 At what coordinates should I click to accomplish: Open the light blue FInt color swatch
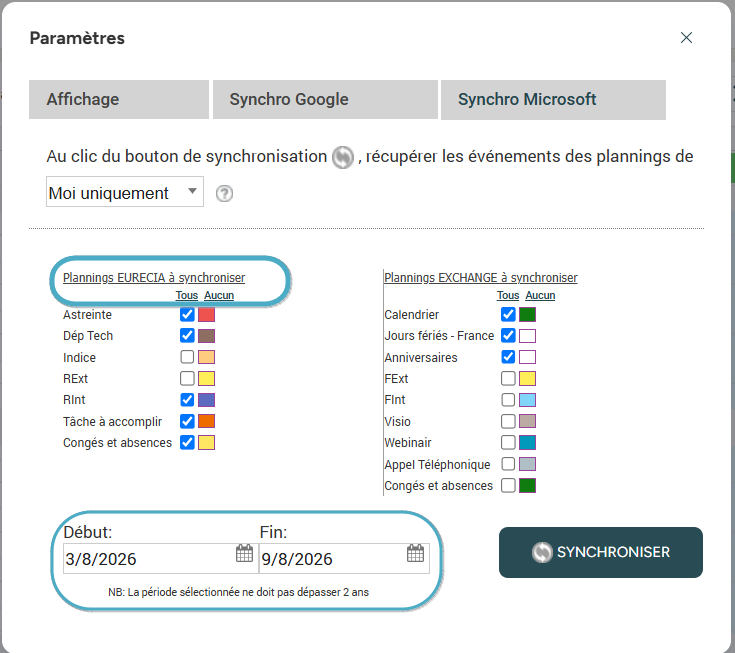coord(527,400)
